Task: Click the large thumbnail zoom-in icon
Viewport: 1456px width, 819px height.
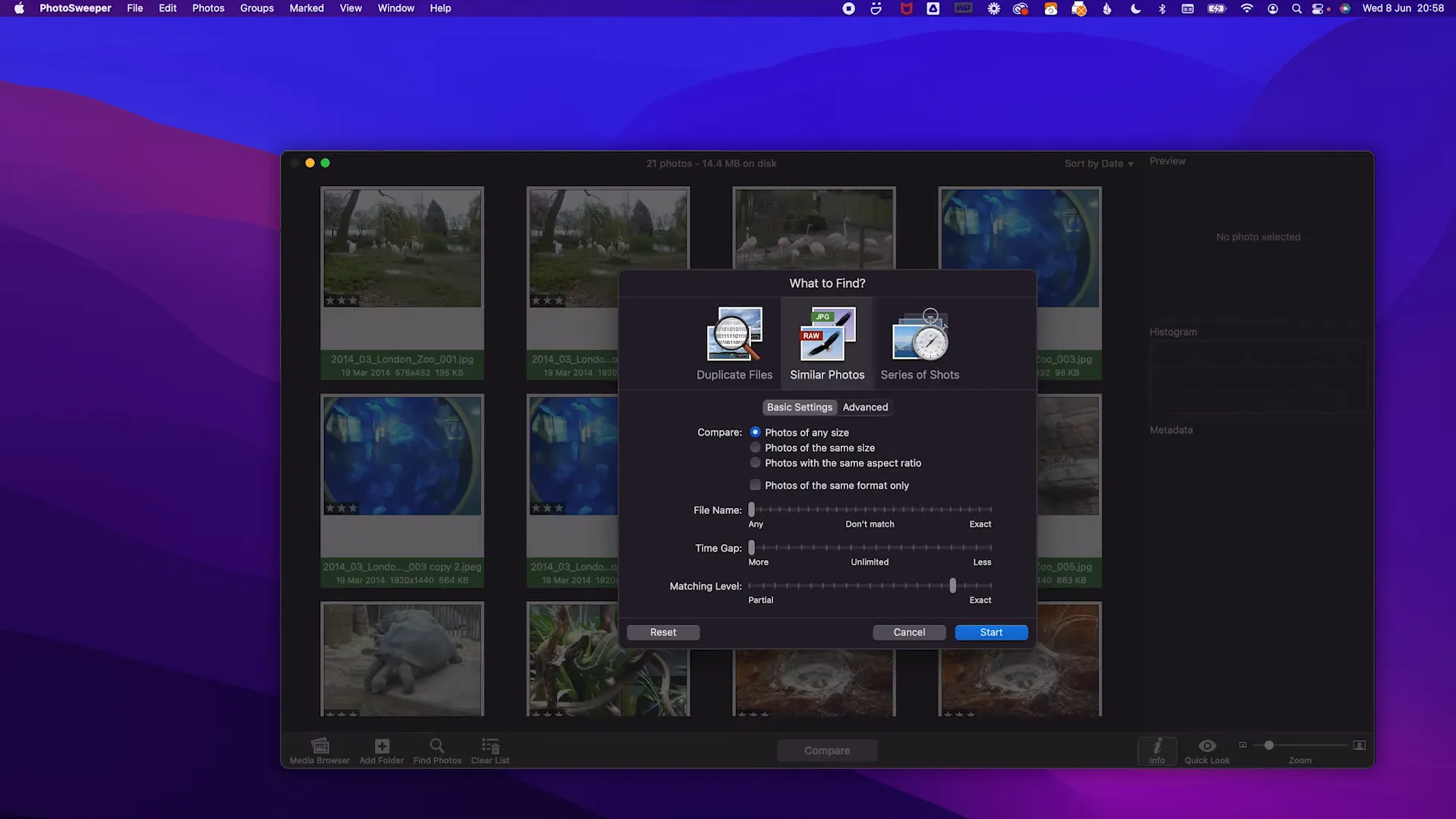Action: click(1360, 745)
